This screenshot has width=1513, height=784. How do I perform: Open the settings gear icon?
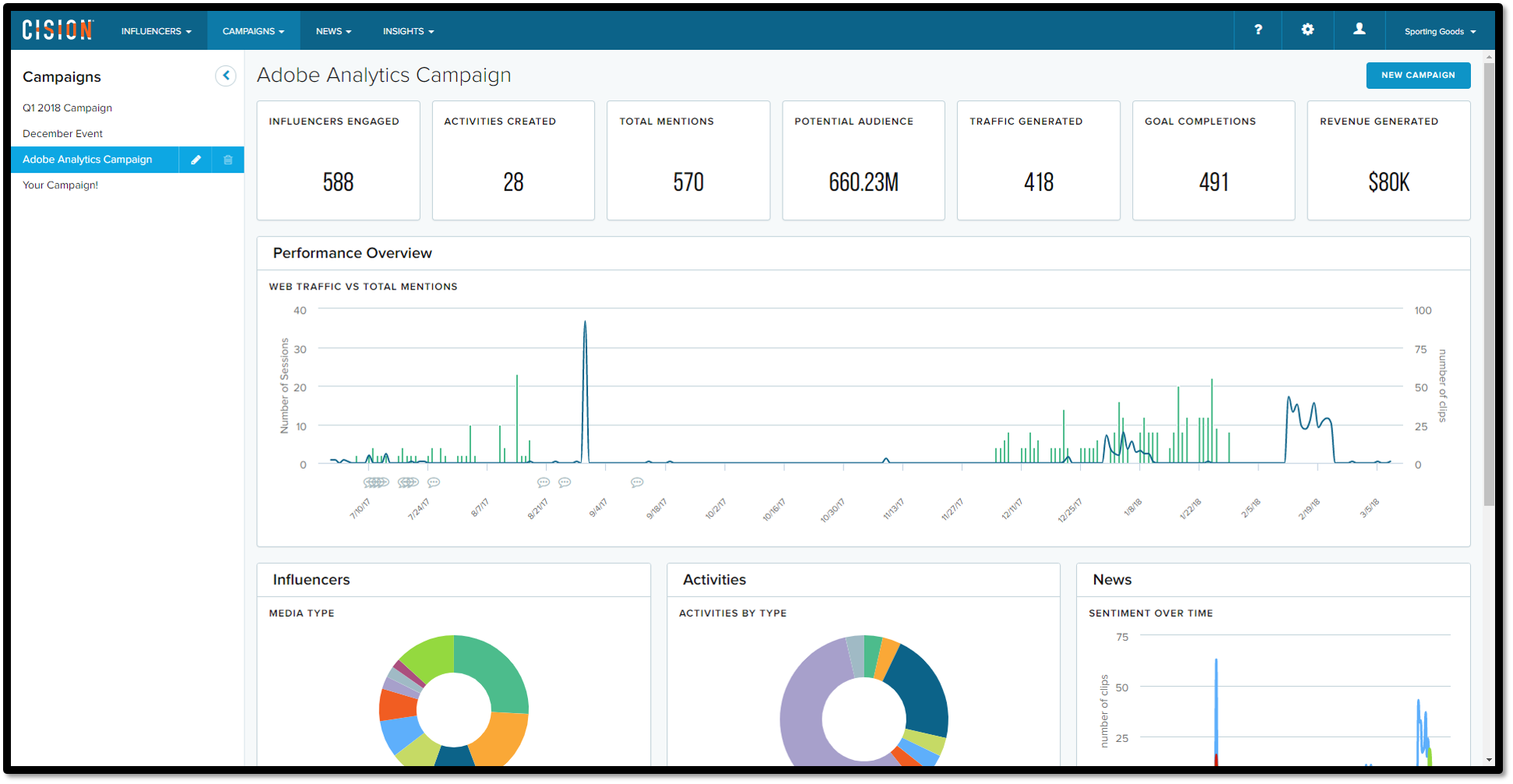coord(1307,30)
